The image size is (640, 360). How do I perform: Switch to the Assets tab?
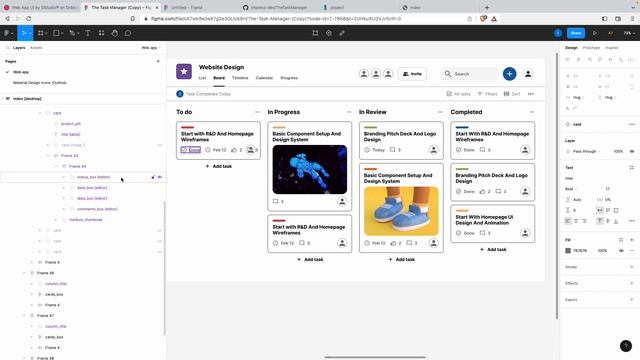pos(36,48)
